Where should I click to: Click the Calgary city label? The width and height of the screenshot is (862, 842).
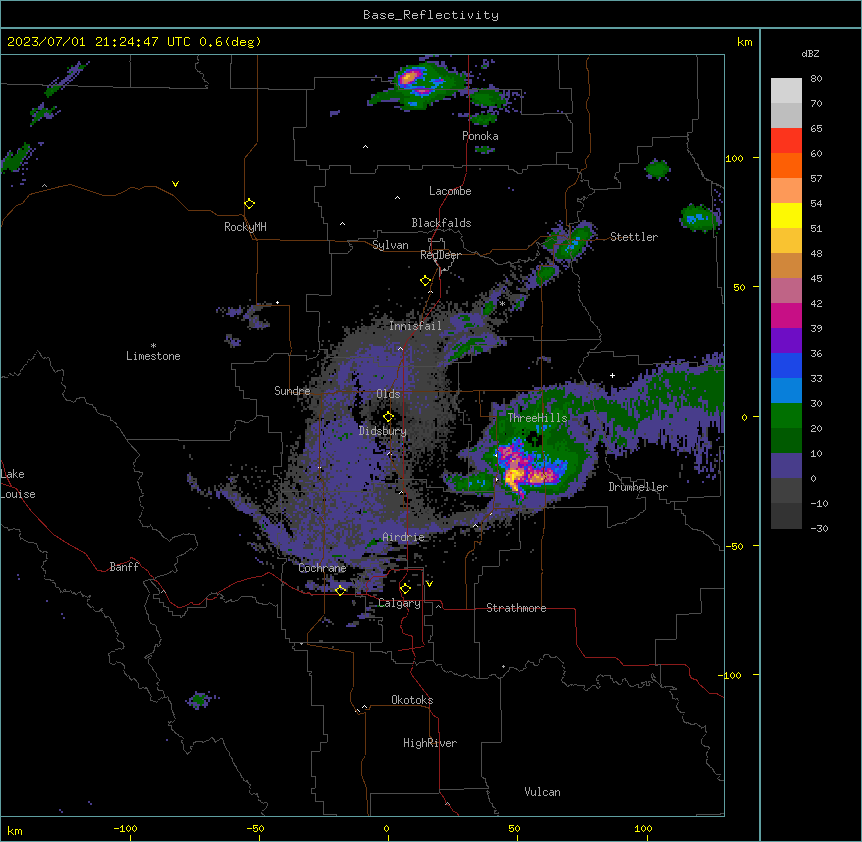(399, 603)
